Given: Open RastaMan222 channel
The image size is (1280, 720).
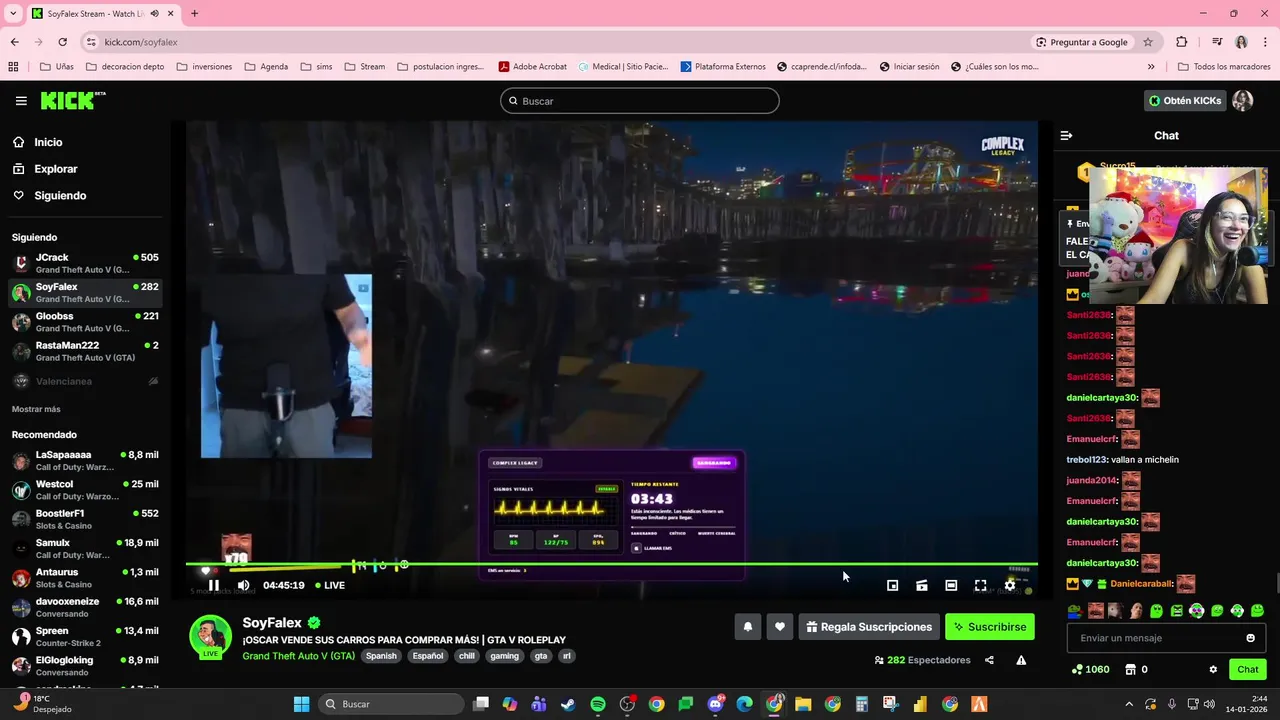Looking at the screenshot, I should 84,351.
